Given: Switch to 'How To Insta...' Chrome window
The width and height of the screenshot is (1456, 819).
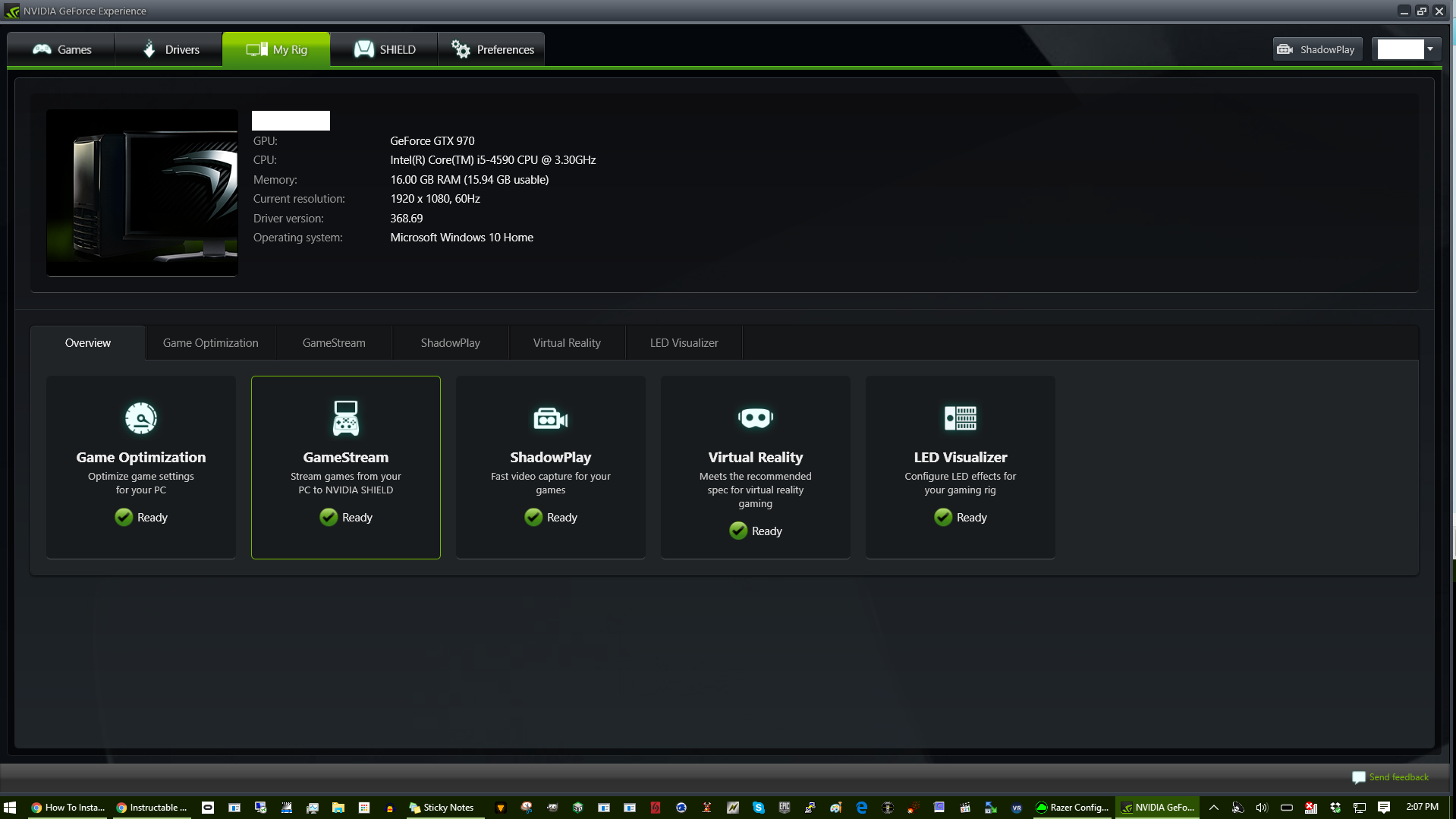Looking at the screenshot, I should (x=68, y=807).
